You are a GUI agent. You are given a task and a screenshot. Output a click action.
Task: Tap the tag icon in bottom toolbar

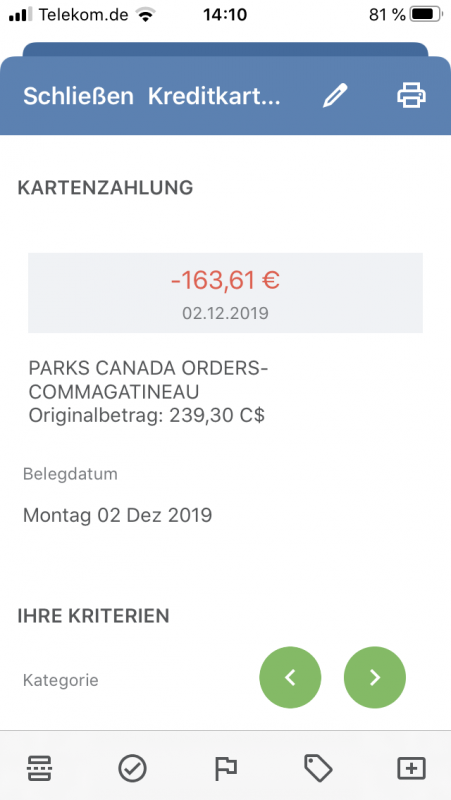click(318, 768)
